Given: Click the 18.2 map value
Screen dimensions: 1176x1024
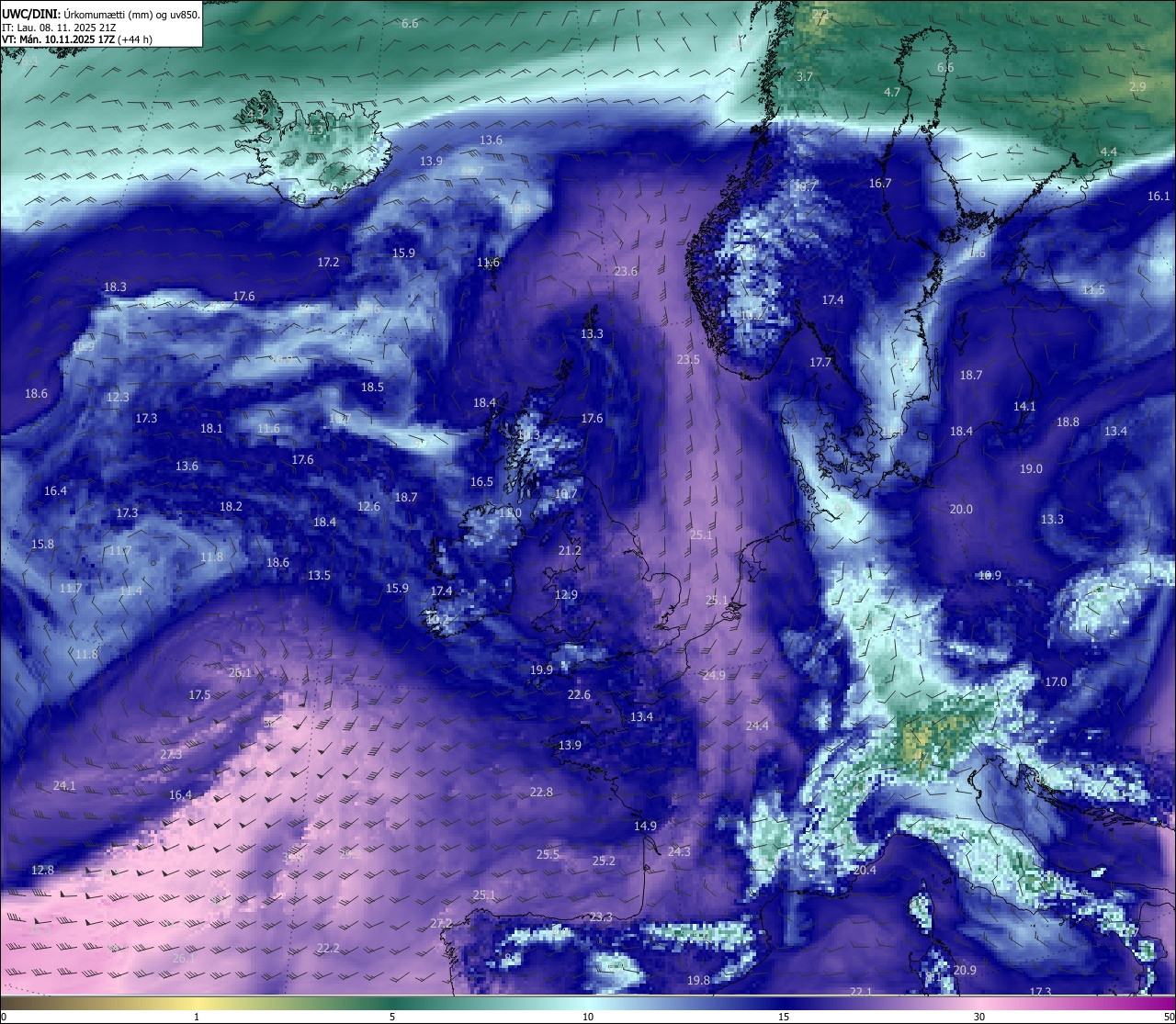Looking at the screenshot, I should pos(231,506).
